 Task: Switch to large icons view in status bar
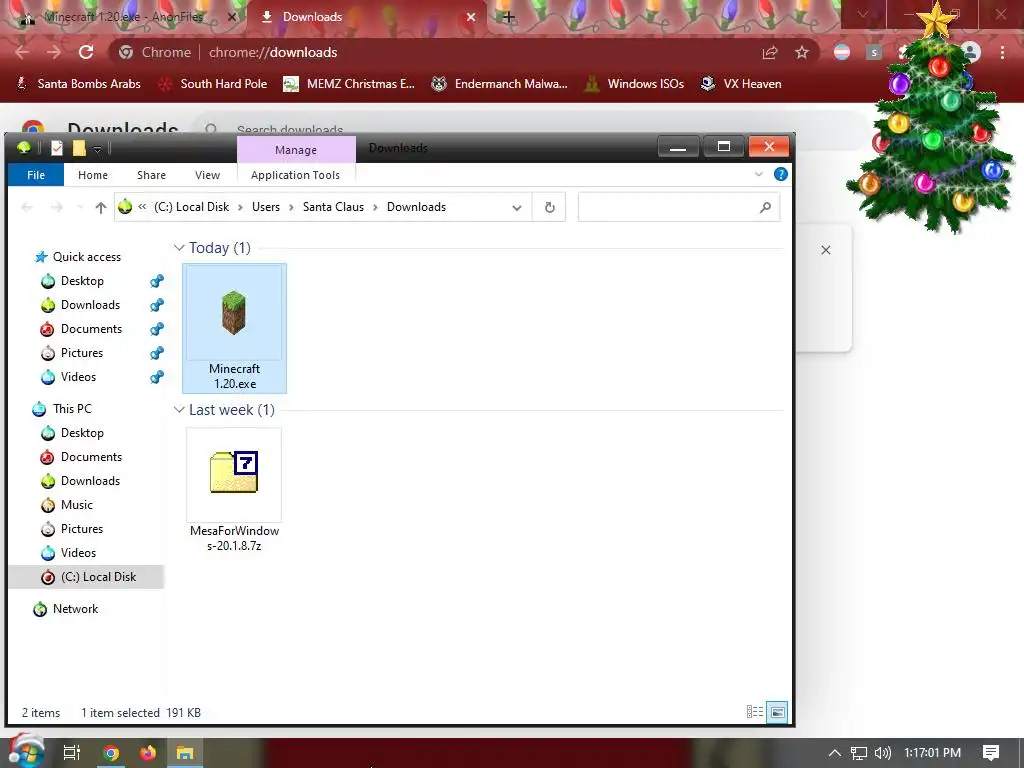(x=777, y=712)
